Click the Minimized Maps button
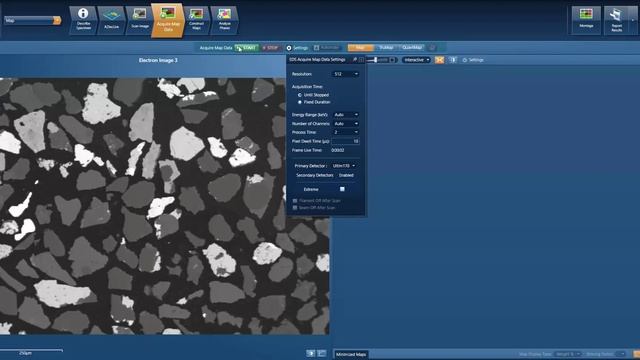Image resolution: width=640 pixels, height=360 pixels. click(351, 354)
